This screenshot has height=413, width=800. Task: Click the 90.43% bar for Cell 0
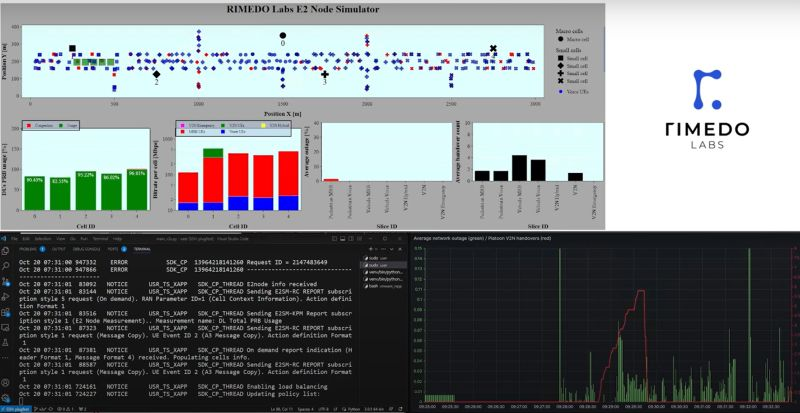[34, 193]
